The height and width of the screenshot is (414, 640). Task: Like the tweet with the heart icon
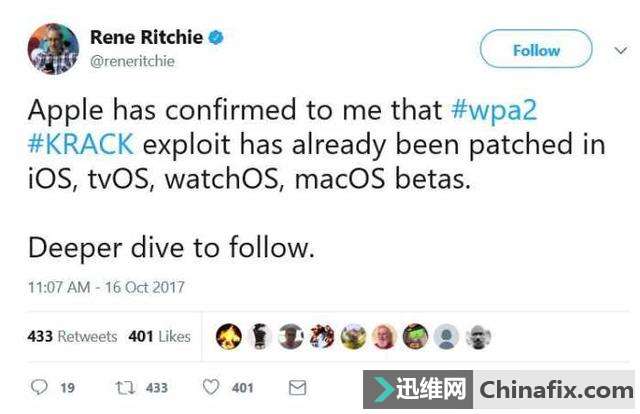point(211,387)
